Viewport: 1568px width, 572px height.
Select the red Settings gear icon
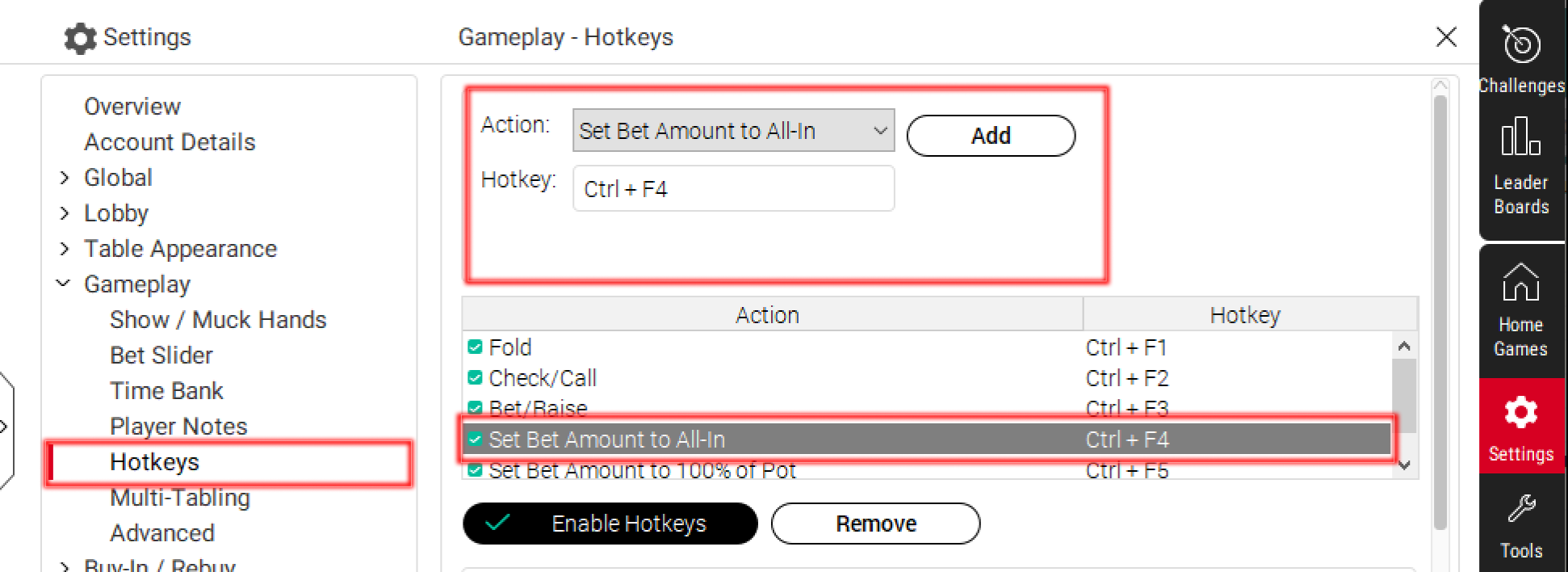click(x=1521, y=413)
